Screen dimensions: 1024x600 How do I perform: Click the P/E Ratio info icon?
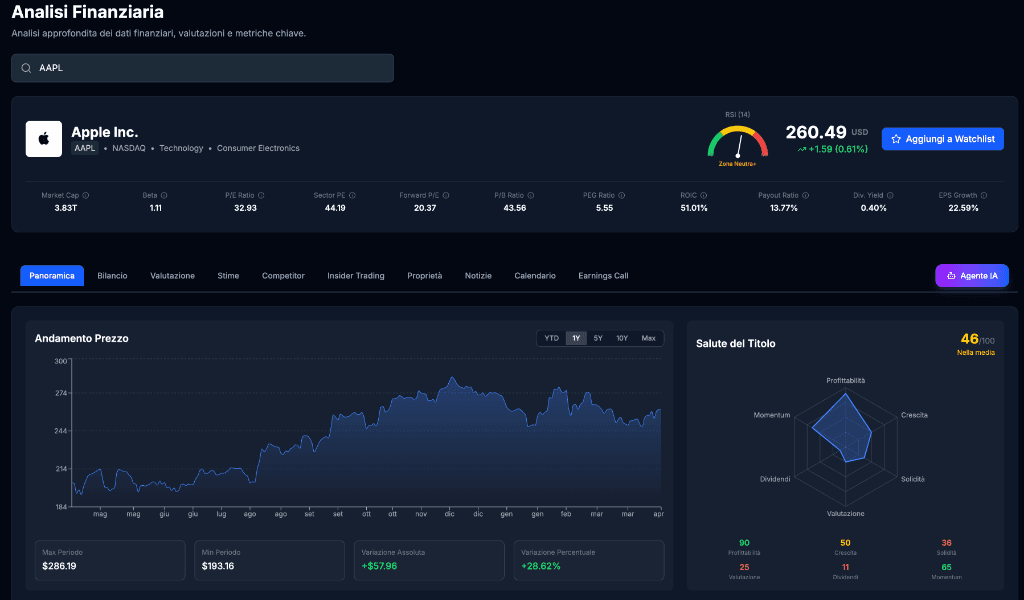click(x=262, y=196)
